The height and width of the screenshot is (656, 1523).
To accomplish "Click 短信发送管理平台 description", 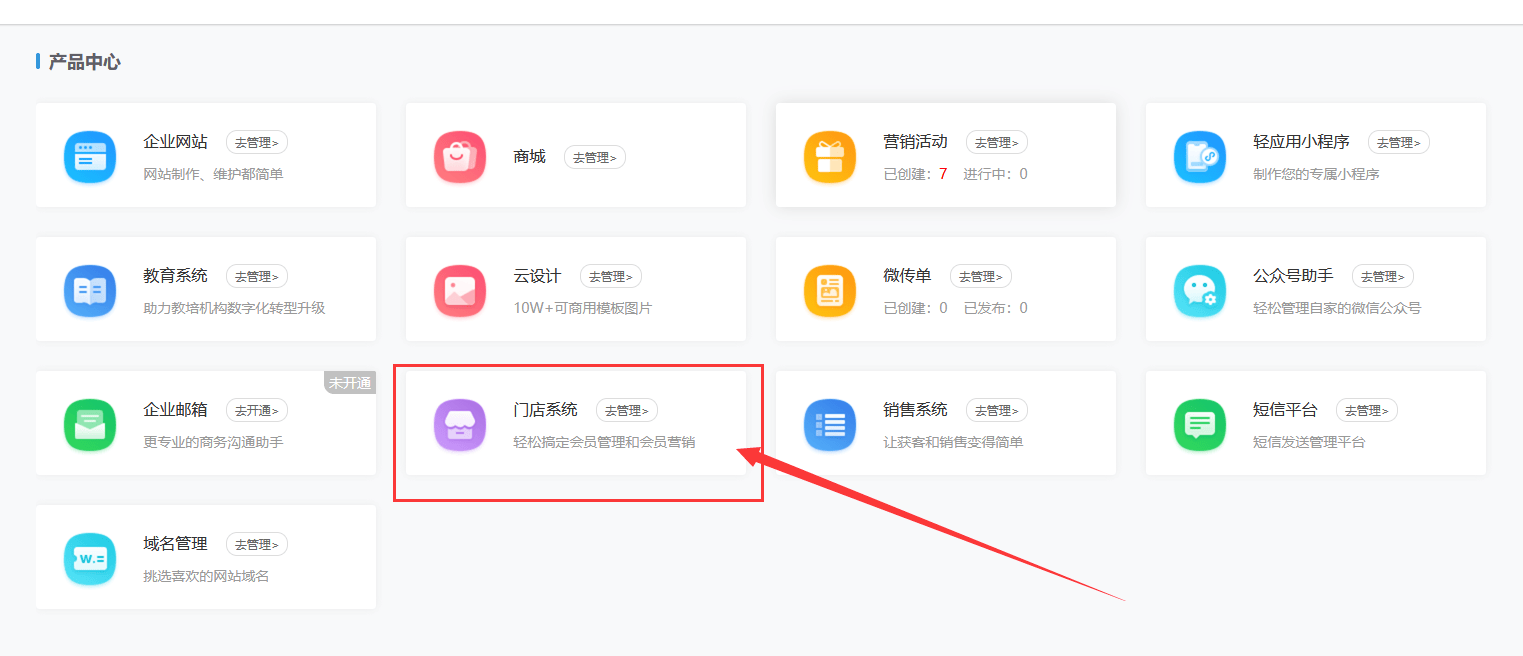I will (x=1309, y=442).
